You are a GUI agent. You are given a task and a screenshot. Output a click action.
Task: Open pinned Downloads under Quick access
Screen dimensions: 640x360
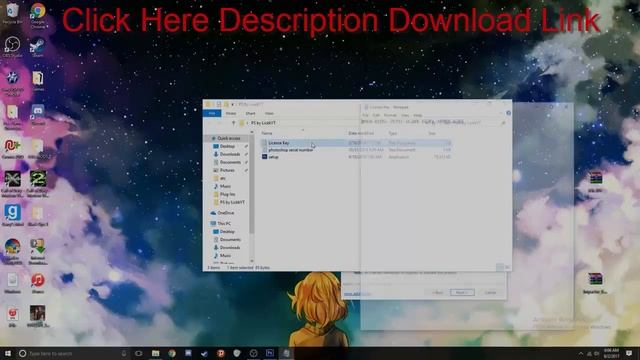230,154
